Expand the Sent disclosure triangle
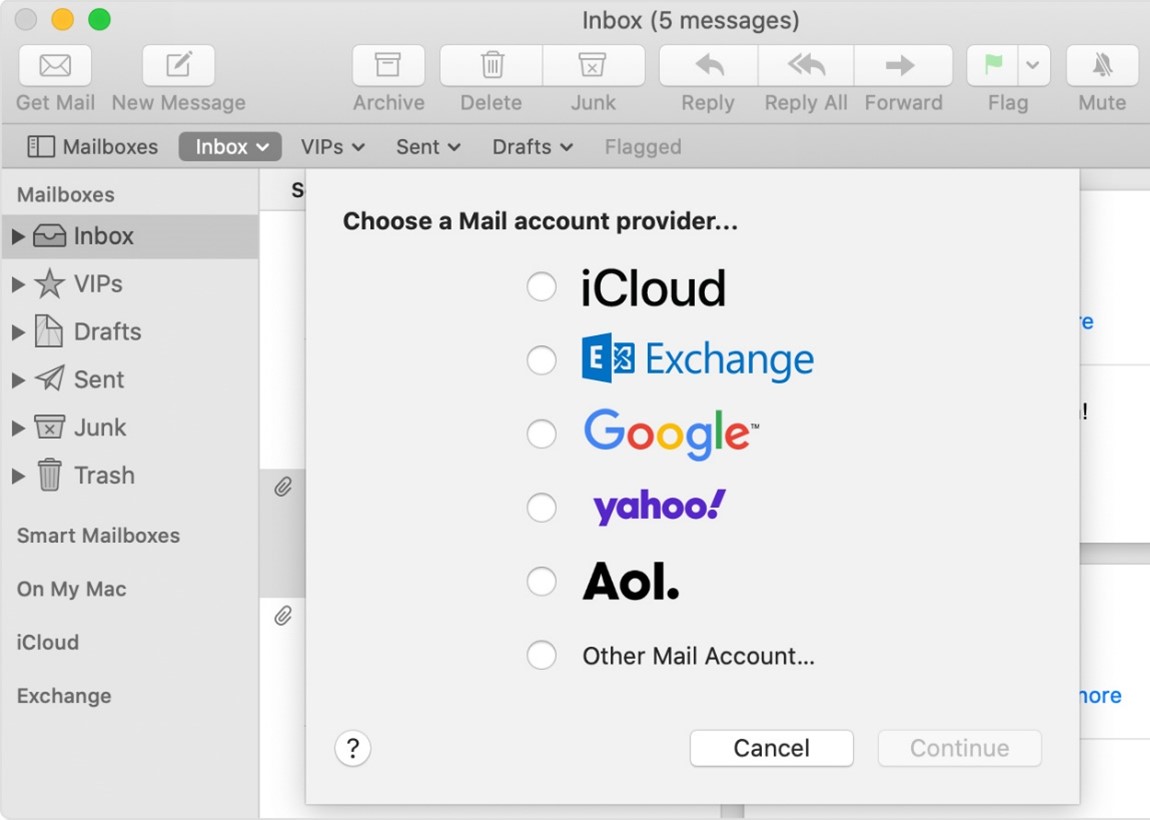Image resolution: width=1150 pixels, height=820 pixels. click(18, 380)
